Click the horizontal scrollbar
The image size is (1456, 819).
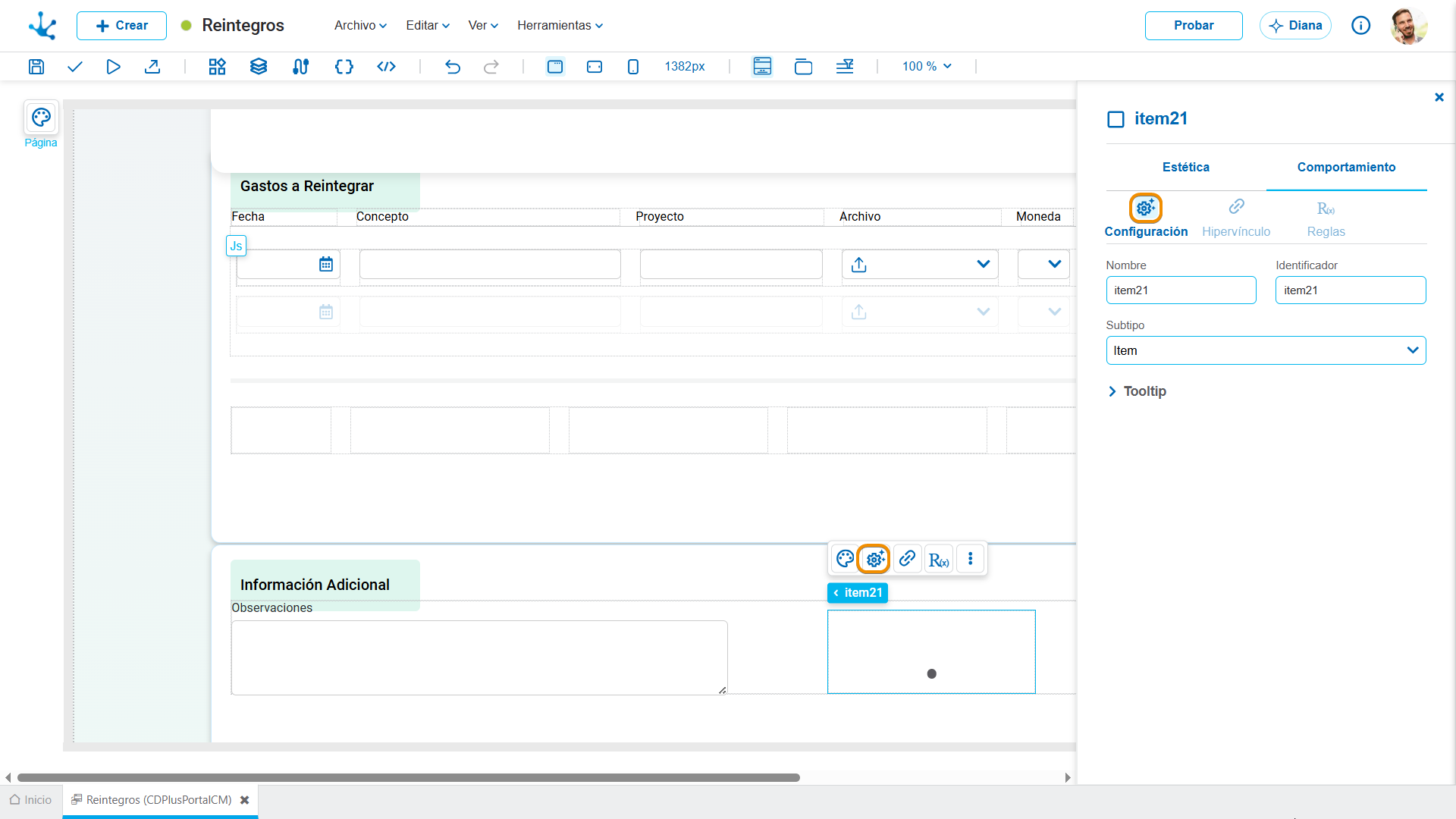pos(408,777)
